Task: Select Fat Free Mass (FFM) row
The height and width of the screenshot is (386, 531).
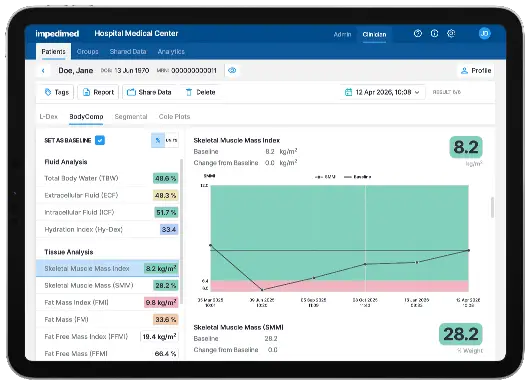Action: tap(107, 353)
